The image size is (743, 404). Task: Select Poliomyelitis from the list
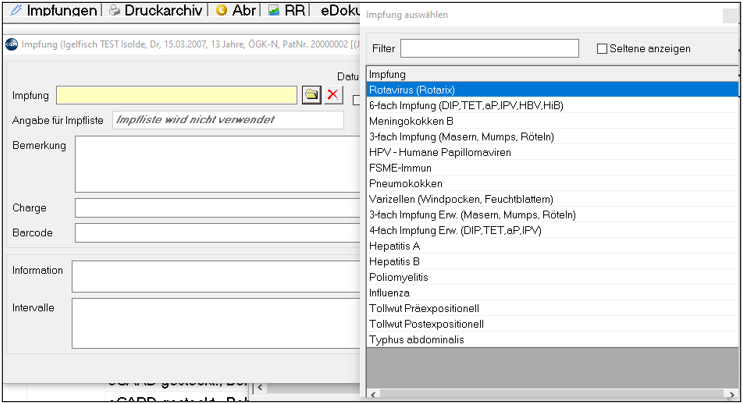tap(553, 277)
